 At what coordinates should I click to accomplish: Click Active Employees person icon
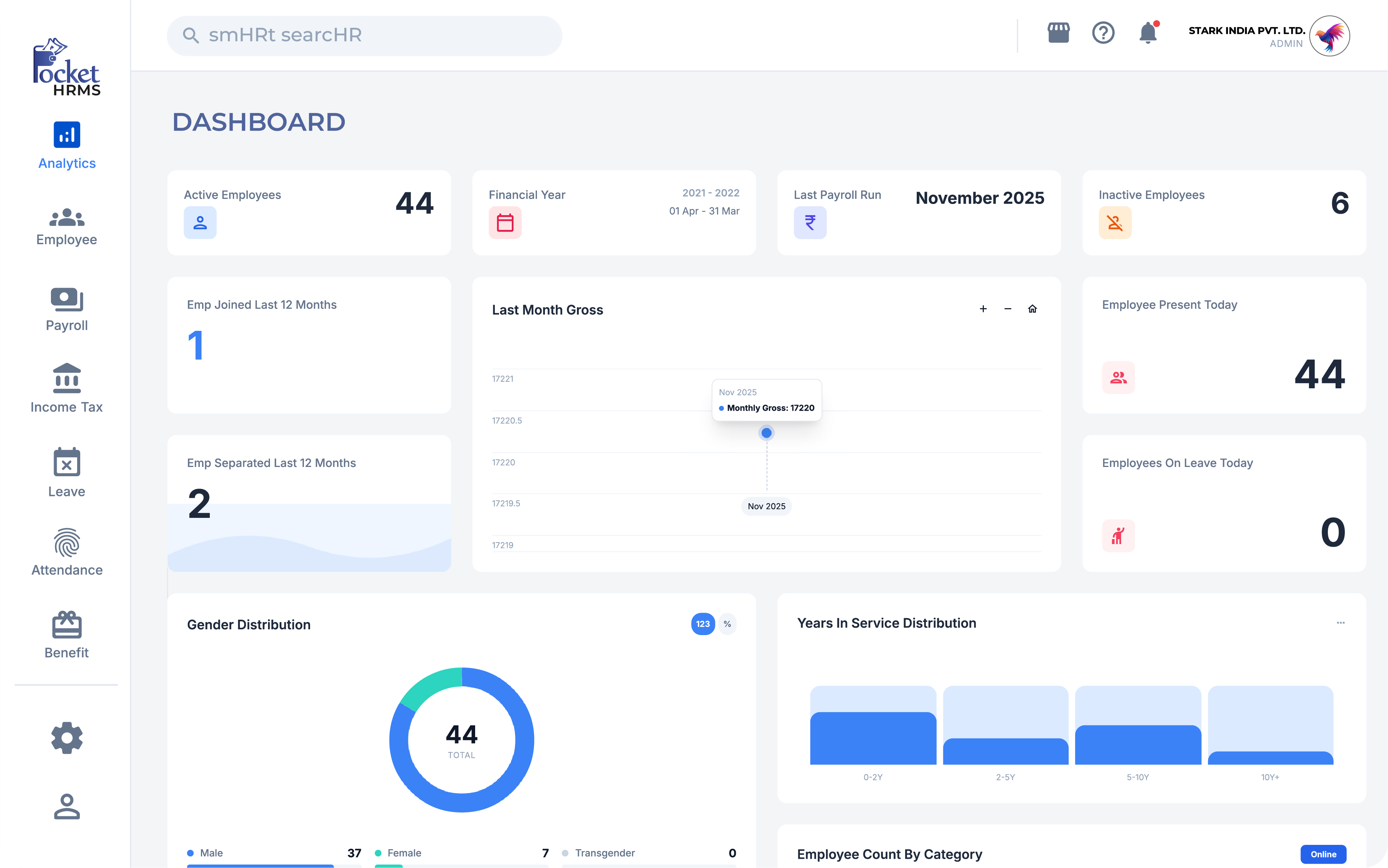200,223
